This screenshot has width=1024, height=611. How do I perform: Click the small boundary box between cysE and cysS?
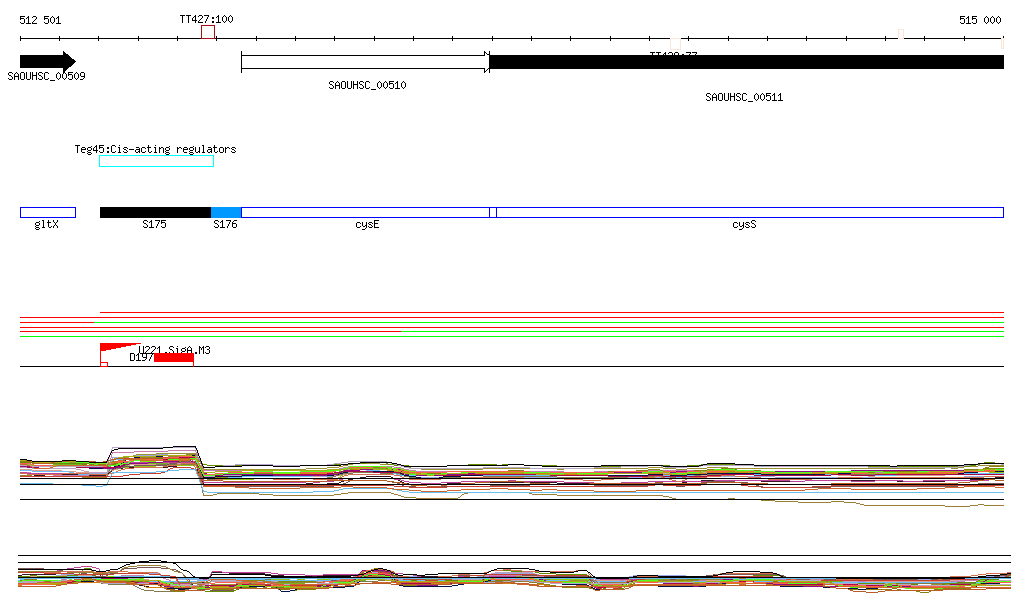[493, 212]
